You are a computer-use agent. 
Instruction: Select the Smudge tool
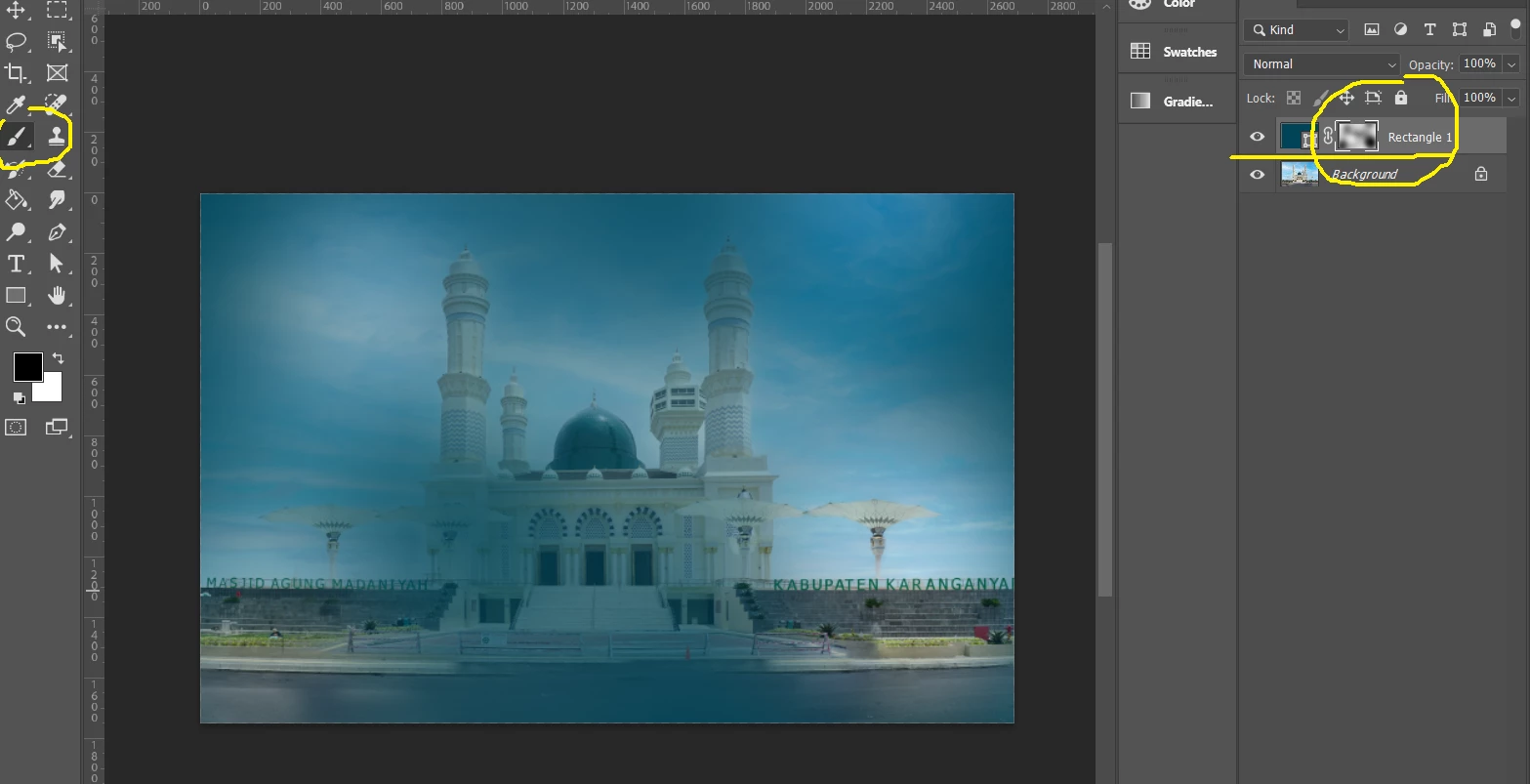click(x=57, y=200)
